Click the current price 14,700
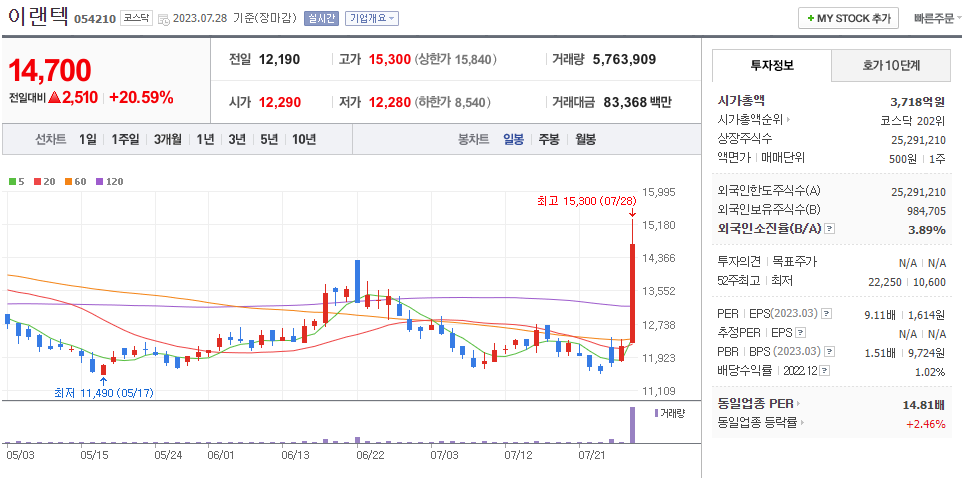This screenshot has width=968, height=478. 50,70
